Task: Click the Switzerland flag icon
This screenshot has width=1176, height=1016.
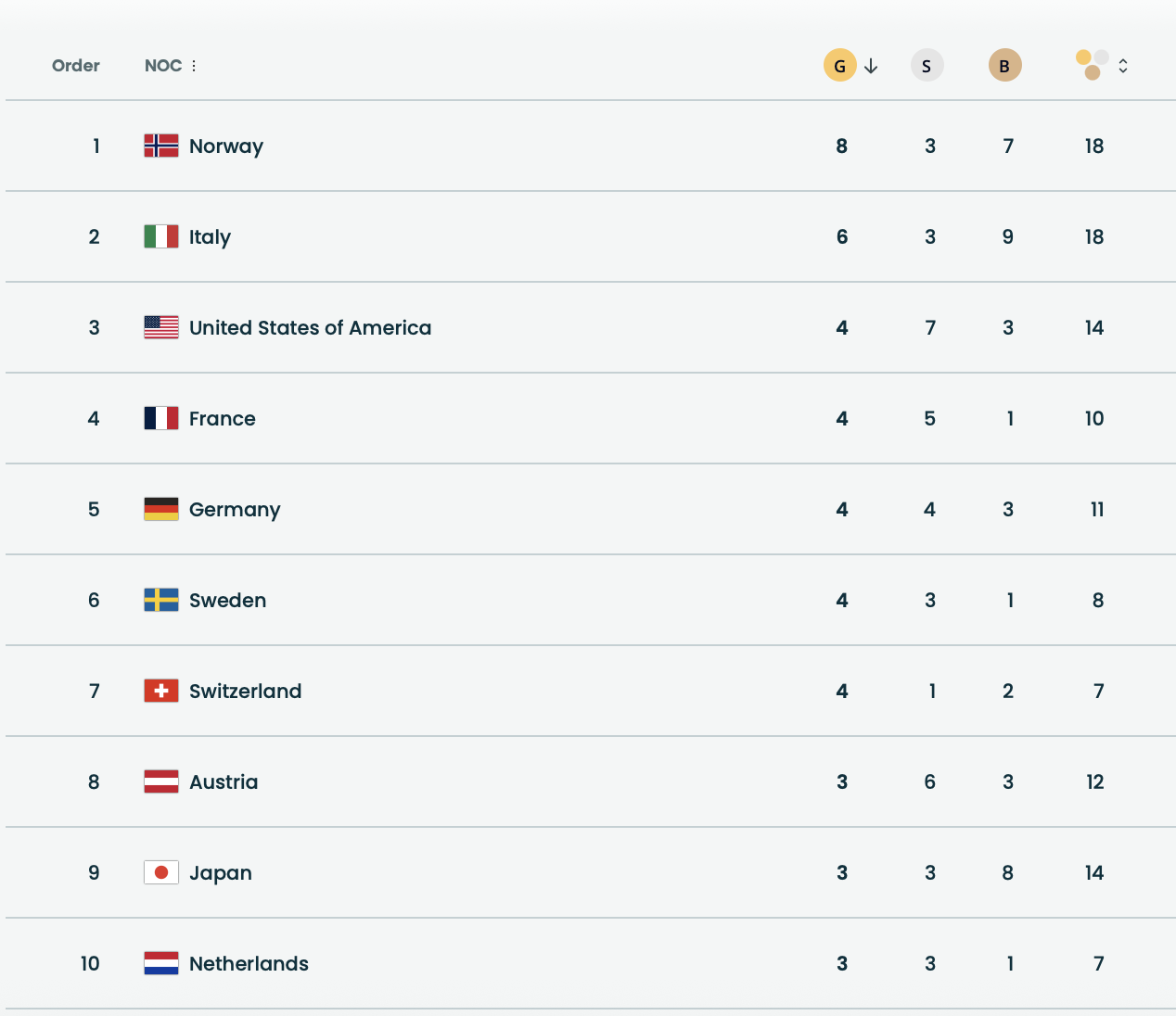Action: click(x=161, y=691)
